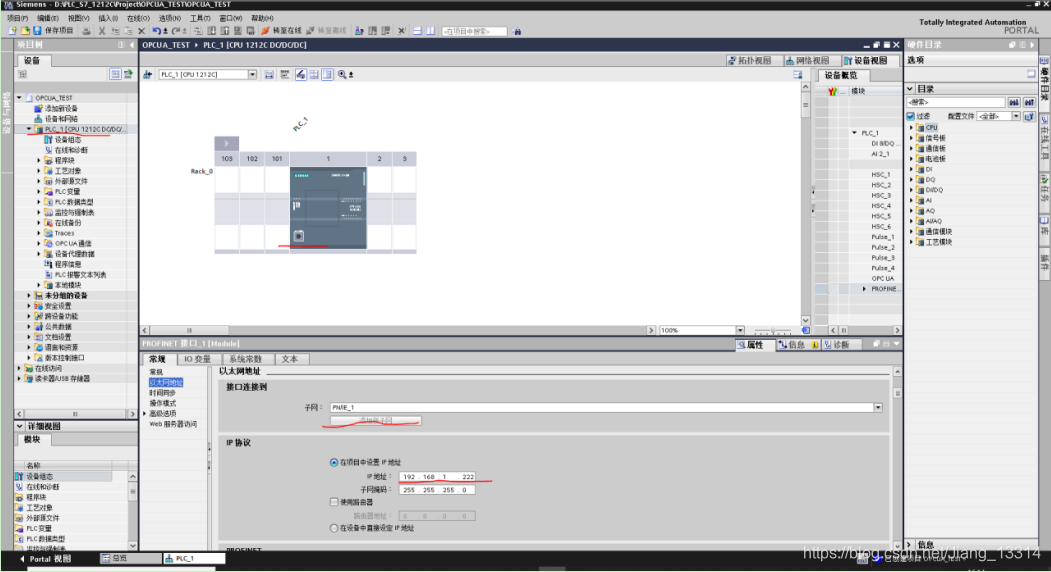Click the collapse project tree arrow icon
Viewport: 1051px width, 572px height.
click(132, 45)
